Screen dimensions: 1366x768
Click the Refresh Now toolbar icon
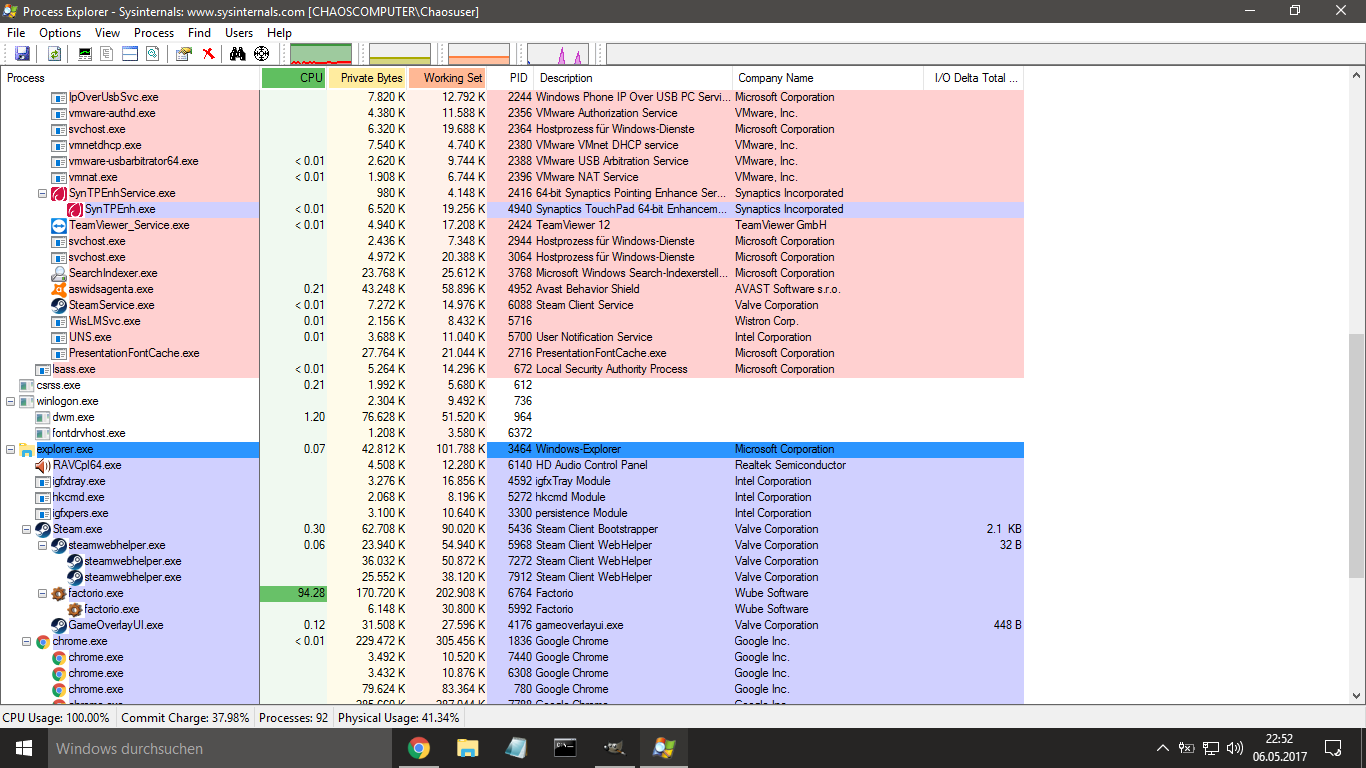coord(54,54)
